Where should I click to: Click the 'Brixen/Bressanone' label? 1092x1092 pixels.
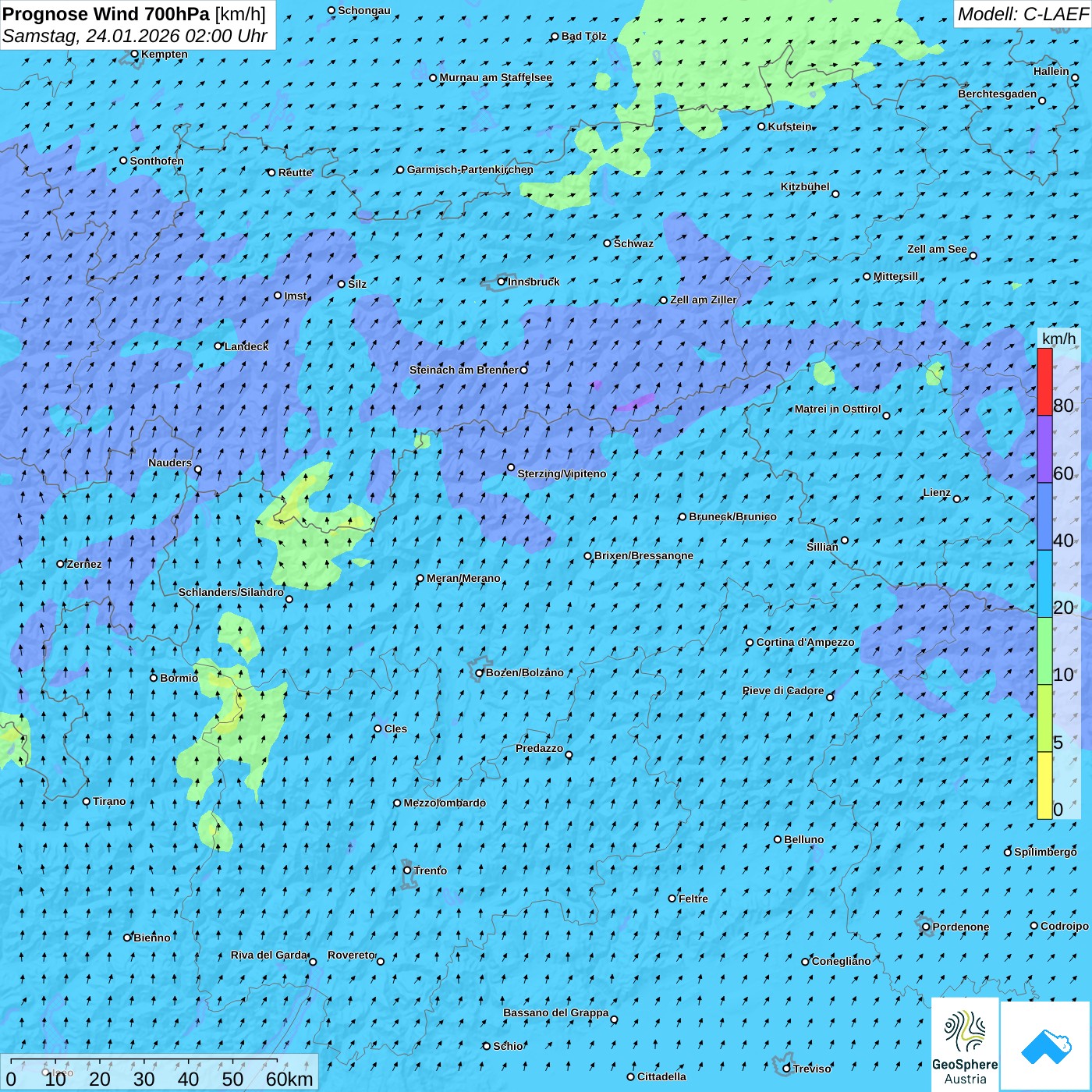point(643,555)
